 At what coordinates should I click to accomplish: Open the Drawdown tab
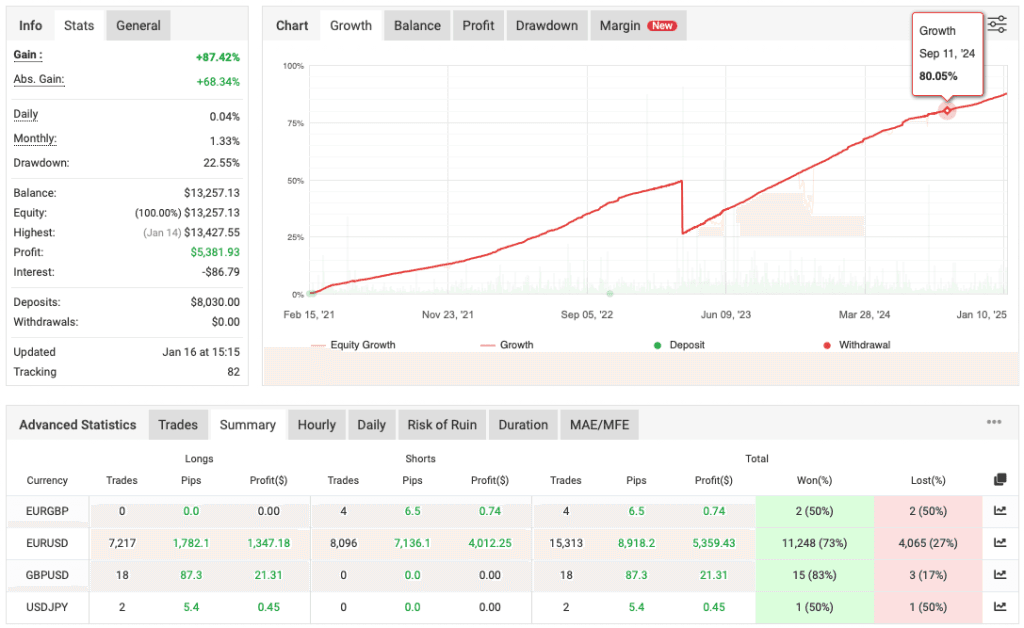[547, 25]
